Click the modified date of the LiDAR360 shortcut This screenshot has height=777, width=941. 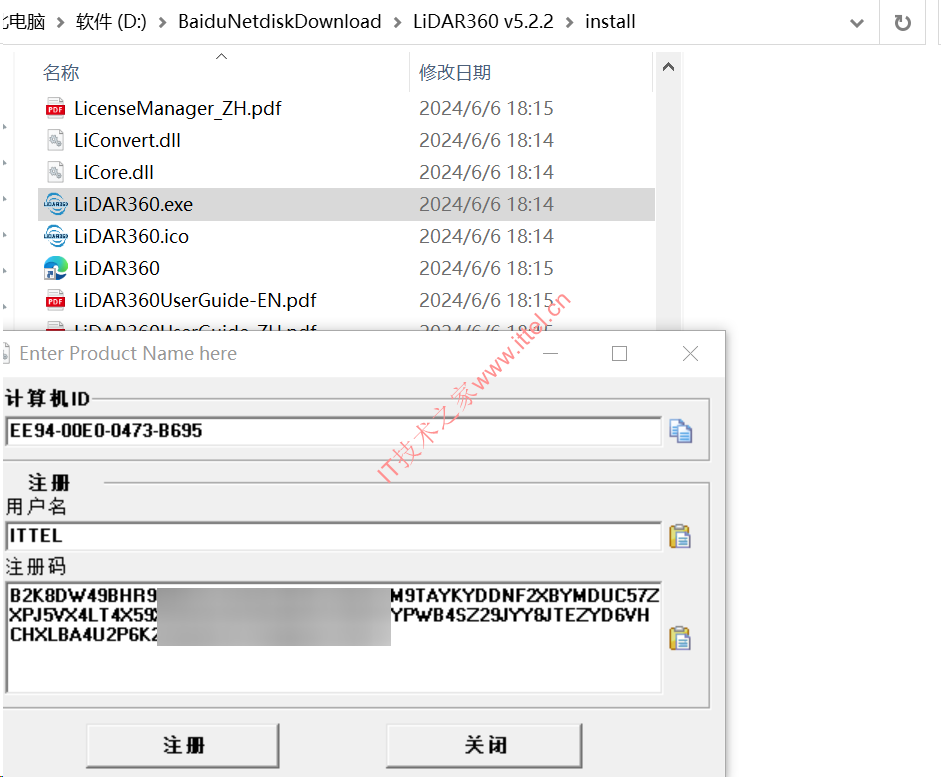(x=486, y=268)
